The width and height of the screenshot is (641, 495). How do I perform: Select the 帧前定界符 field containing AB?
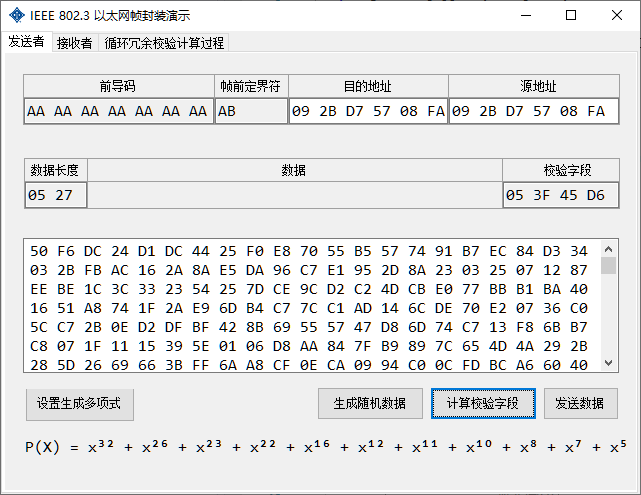click(251, 111)
